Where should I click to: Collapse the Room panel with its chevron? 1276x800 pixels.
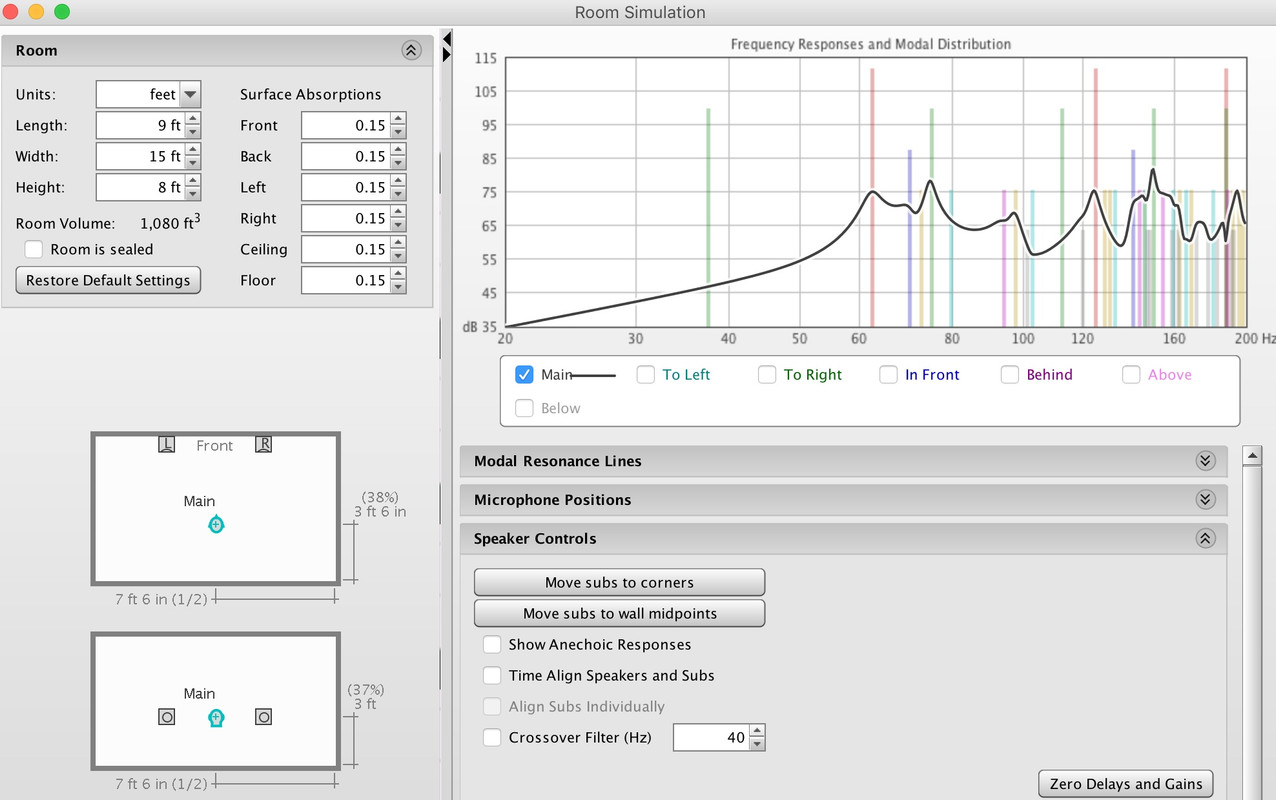point(411,50)
